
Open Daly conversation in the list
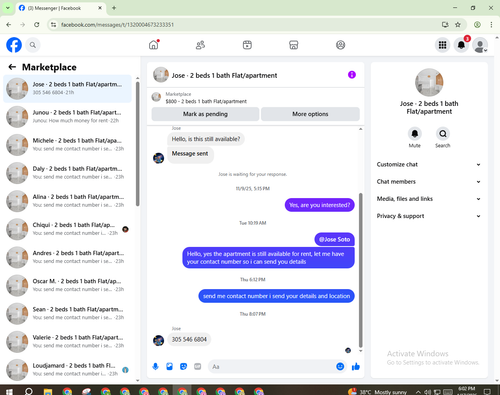tap(67, 173)
